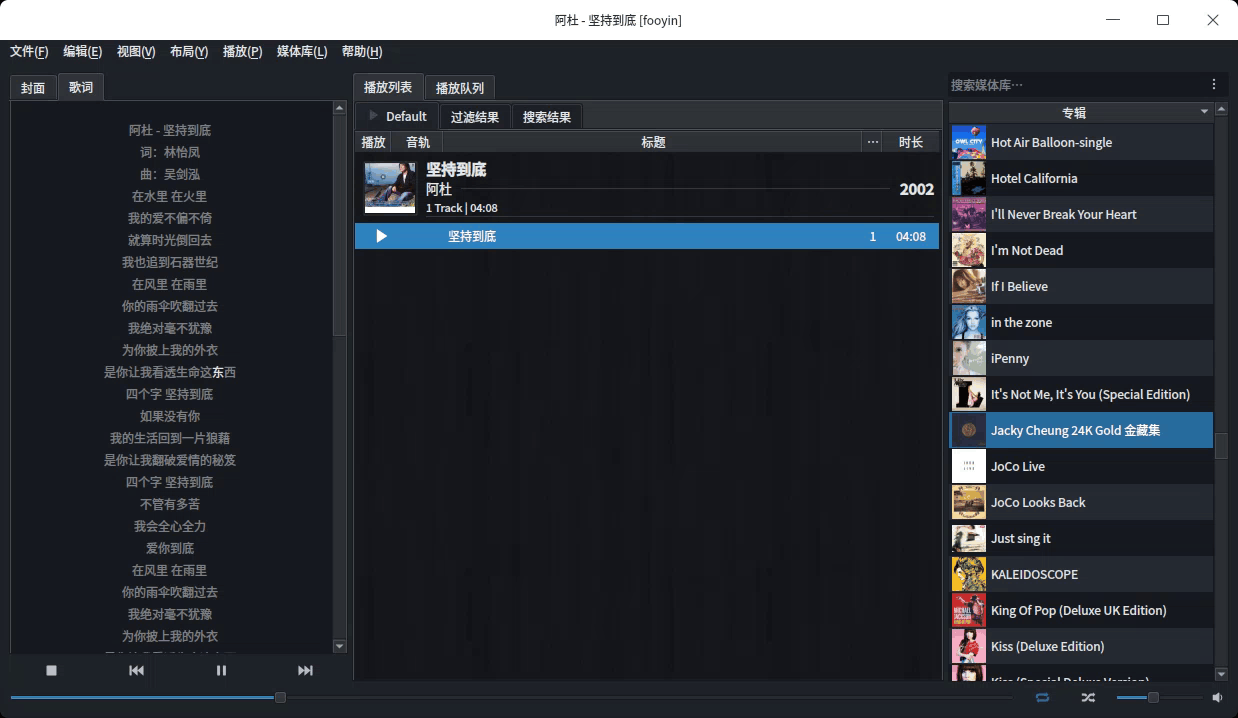This screenshot has height=718, width=1238.
Task: Toggle repeat playback mode
Action: (1043, 697)
